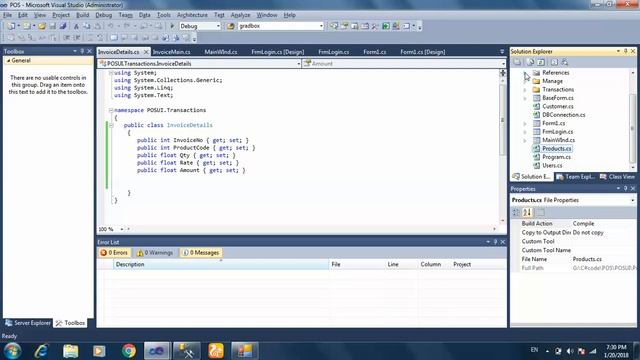The image size is (640, 360).
Task: Toggle the 0 Messages filter
Action: tap(200, 253)
